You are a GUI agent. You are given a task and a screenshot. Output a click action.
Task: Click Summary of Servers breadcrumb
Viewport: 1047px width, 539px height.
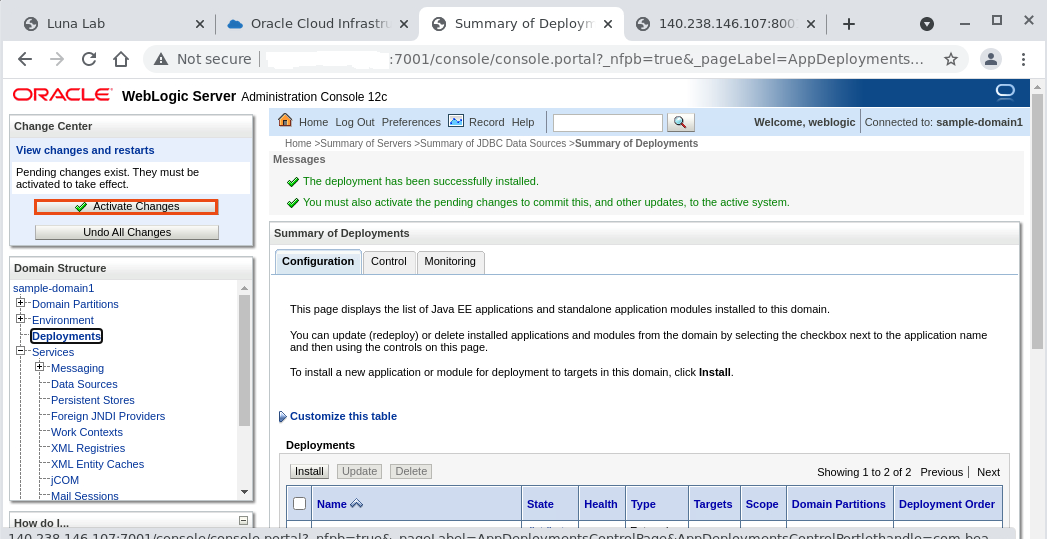[x=366, y=143]
